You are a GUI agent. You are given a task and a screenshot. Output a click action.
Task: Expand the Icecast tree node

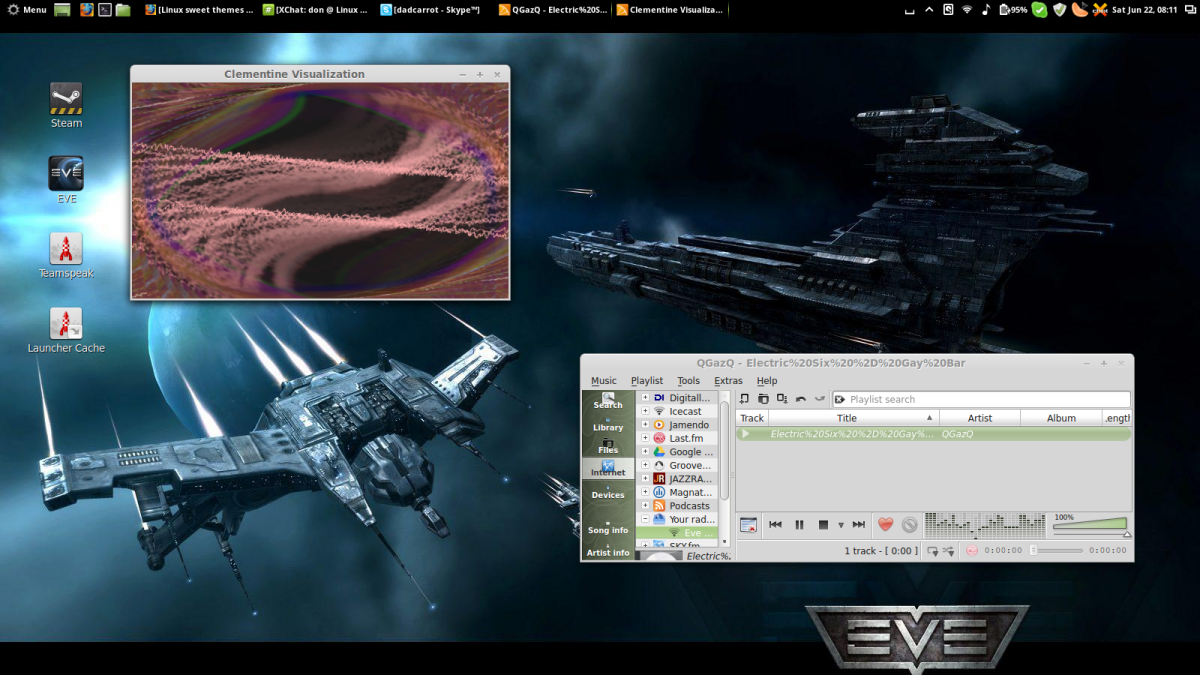click(645, 411)
